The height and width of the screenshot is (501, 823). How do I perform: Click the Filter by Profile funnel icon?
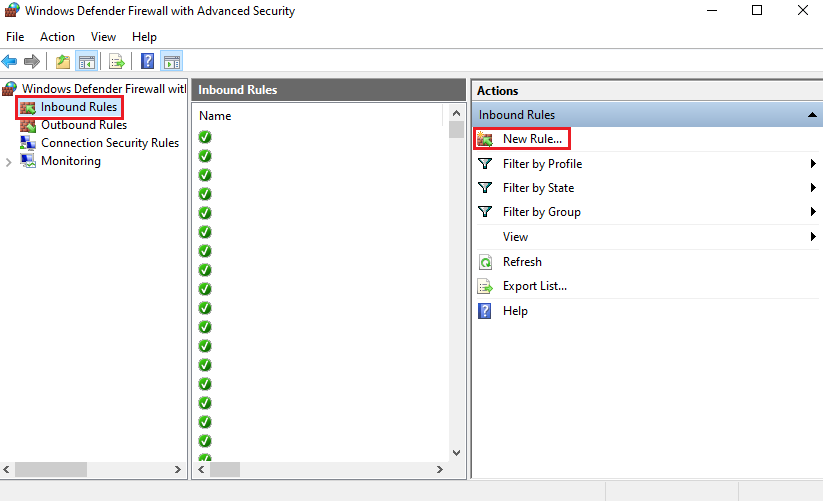tap(485, 164)
